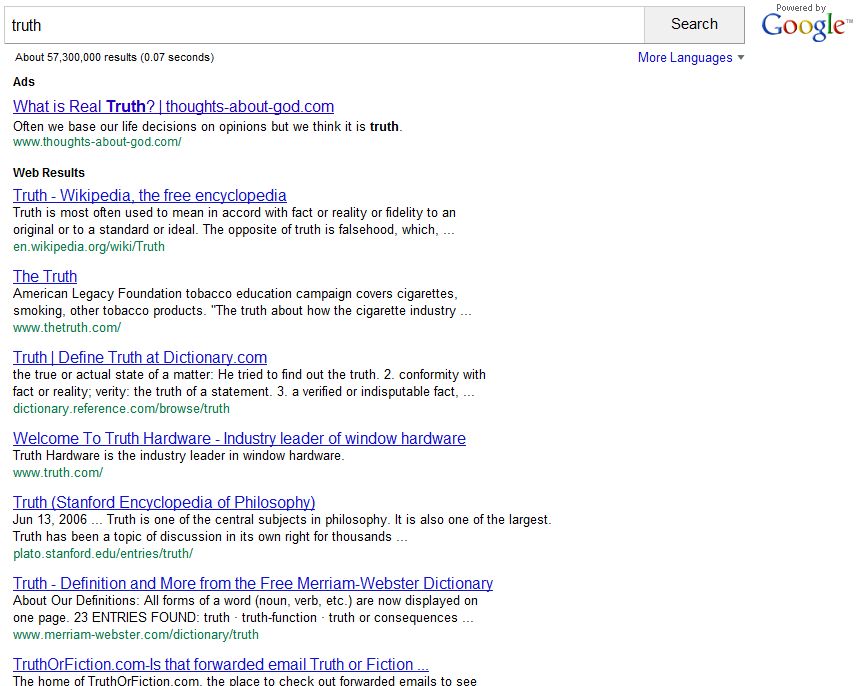Open the Truth Wikipedia result
The height and width of the screenshot is (686, 868).
click(150, 196)
